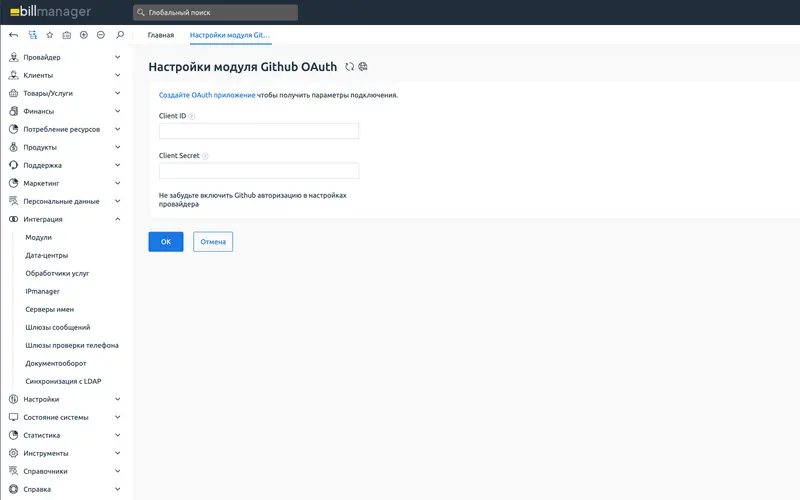
Task: Click the Провайдер section icon
Action: (14, 57)
